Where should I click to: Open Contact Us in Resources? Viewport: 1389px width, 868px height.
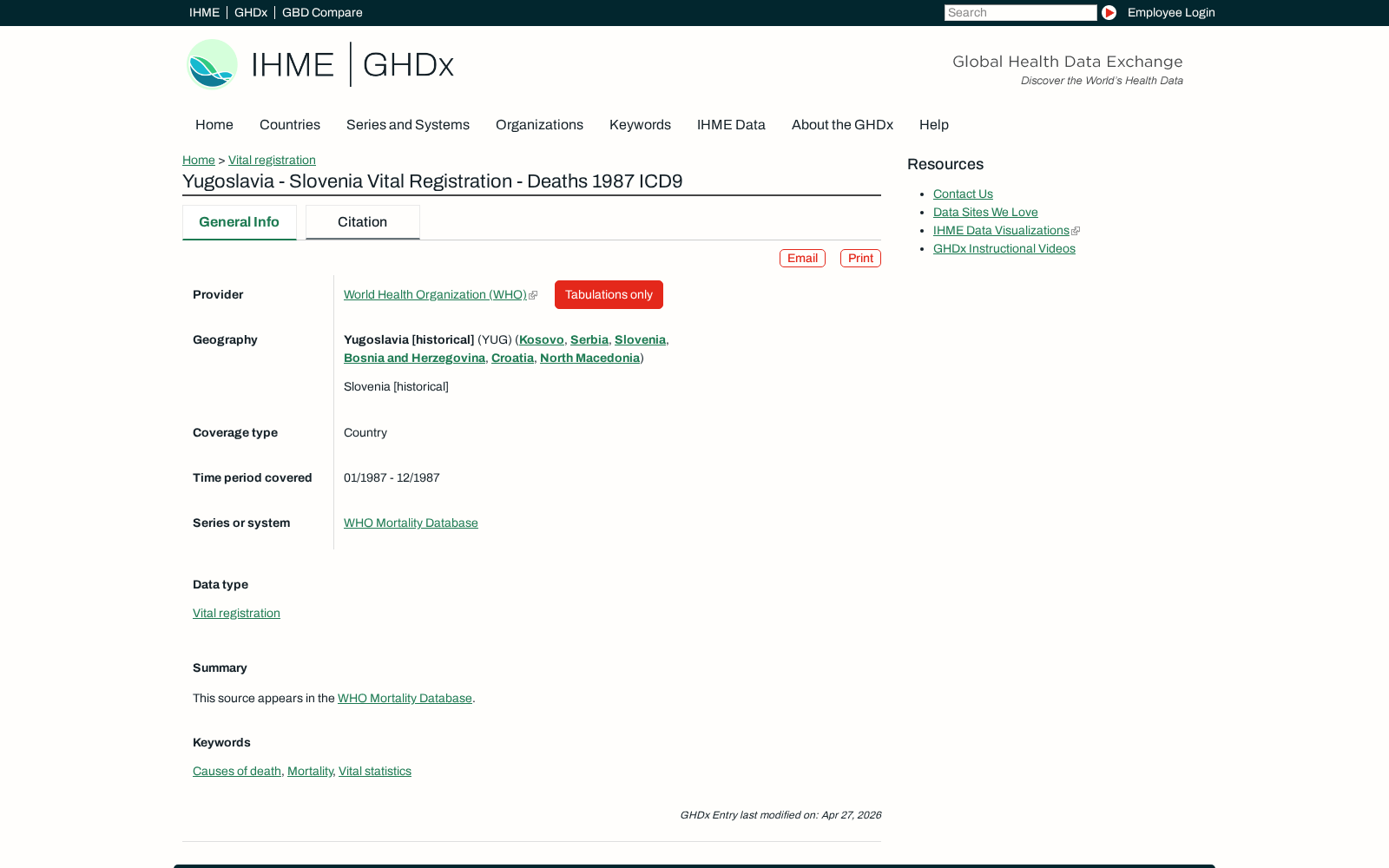963,194
